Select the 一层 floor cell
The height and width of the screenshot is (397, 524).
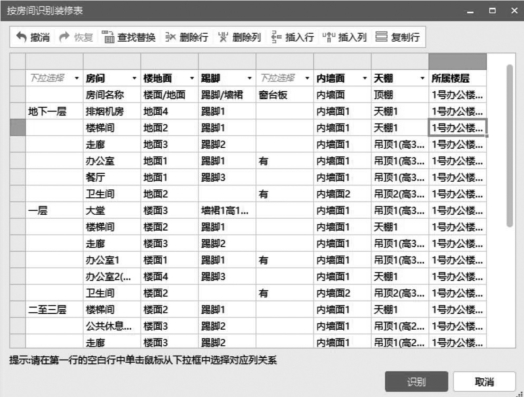(54, 211)
